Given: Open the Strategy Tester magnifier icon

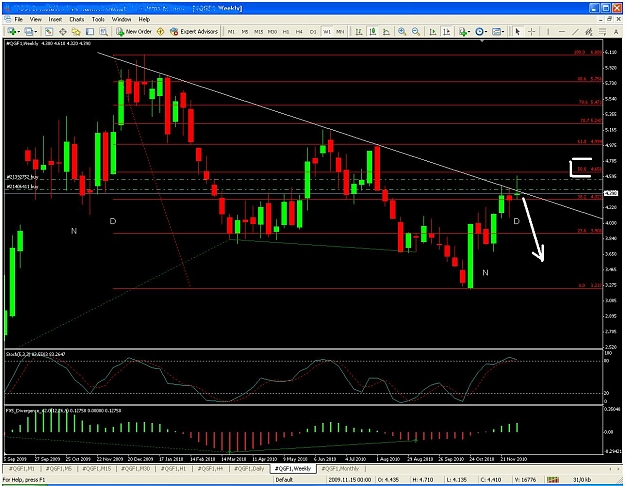Looking at the screenshot, I should [x=103, y=31].
